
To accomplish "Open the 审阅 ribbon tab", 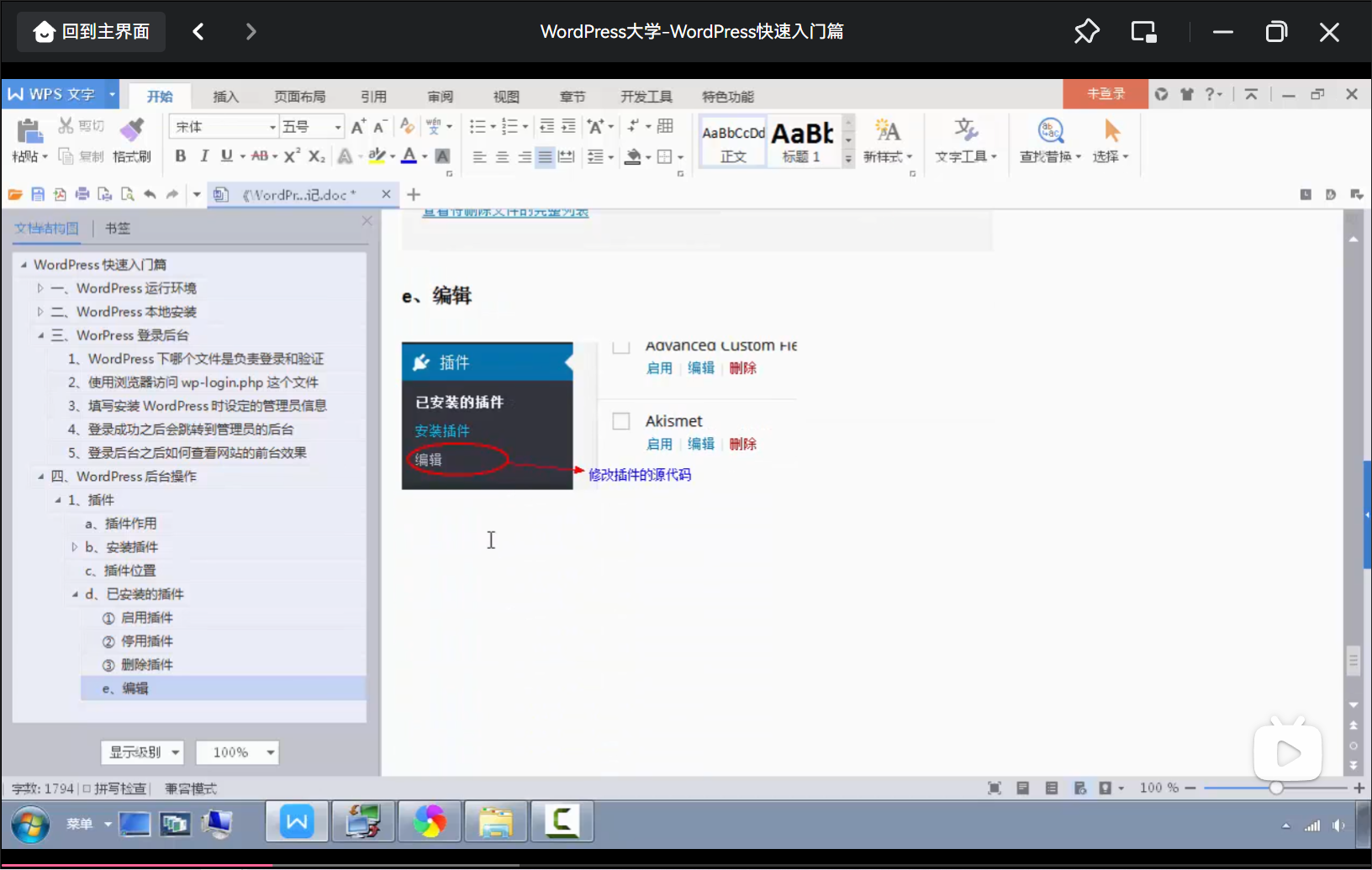I will coord(440,97).
